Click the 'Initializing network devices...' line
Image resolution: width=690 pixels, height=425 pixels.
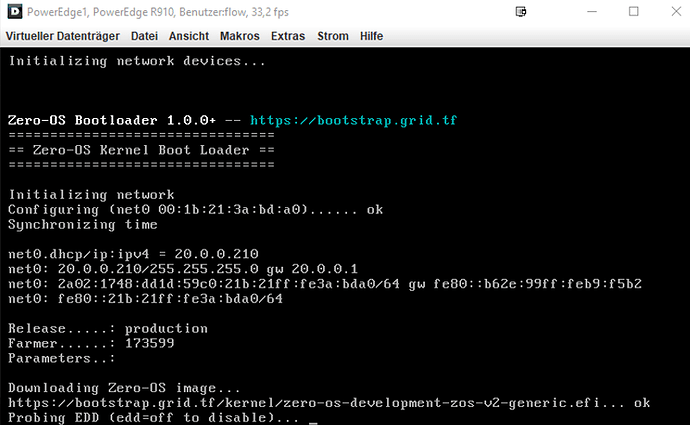coord(137,61)
